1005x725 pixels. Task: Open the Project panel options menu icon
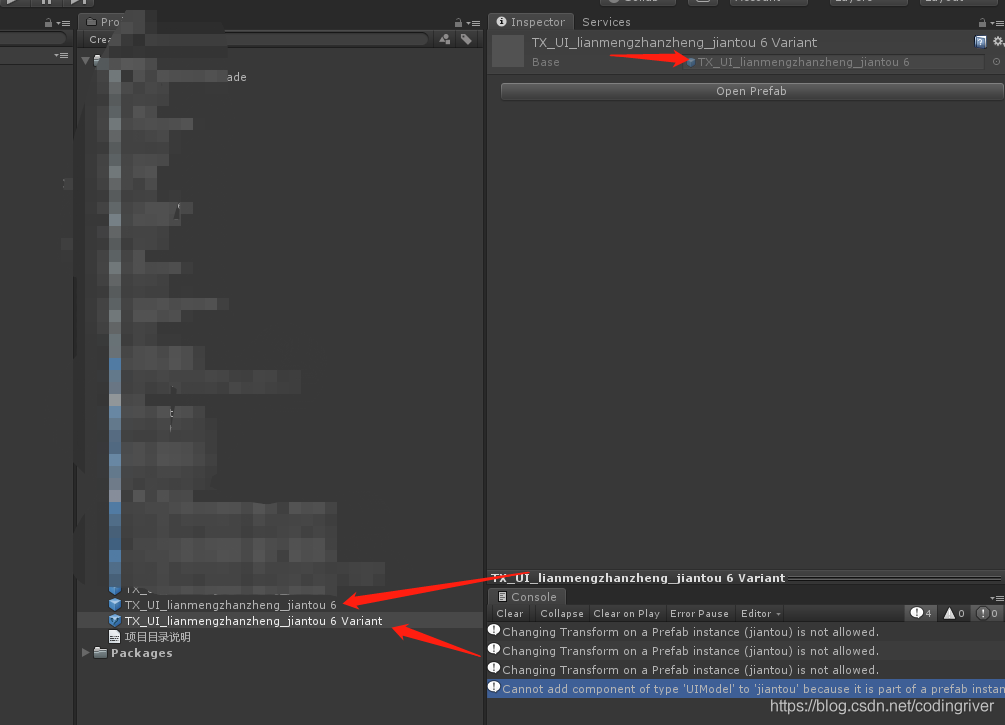(x=474, y=23)
